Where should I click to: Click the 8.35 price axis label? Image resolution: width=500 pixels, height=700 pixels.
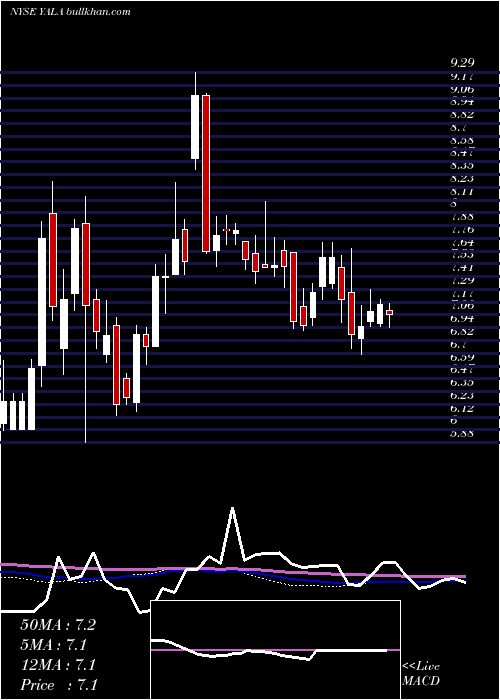point(462,166)
